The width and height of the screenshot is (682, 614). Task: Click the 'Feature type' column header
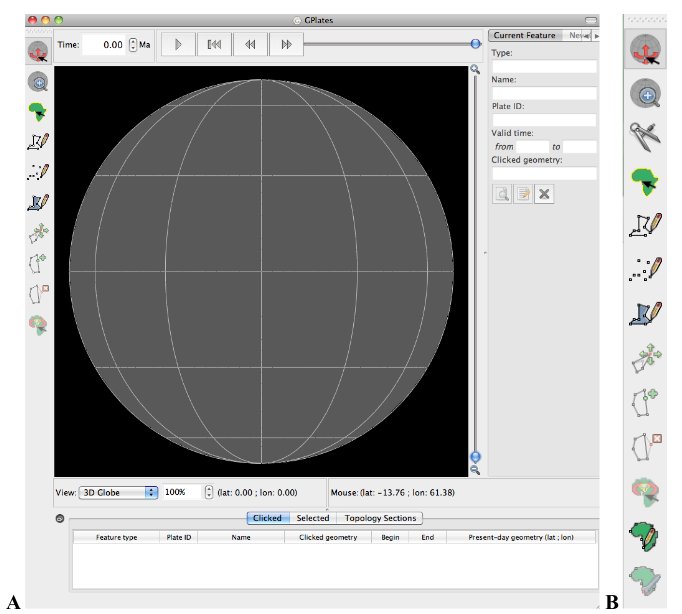117,537
